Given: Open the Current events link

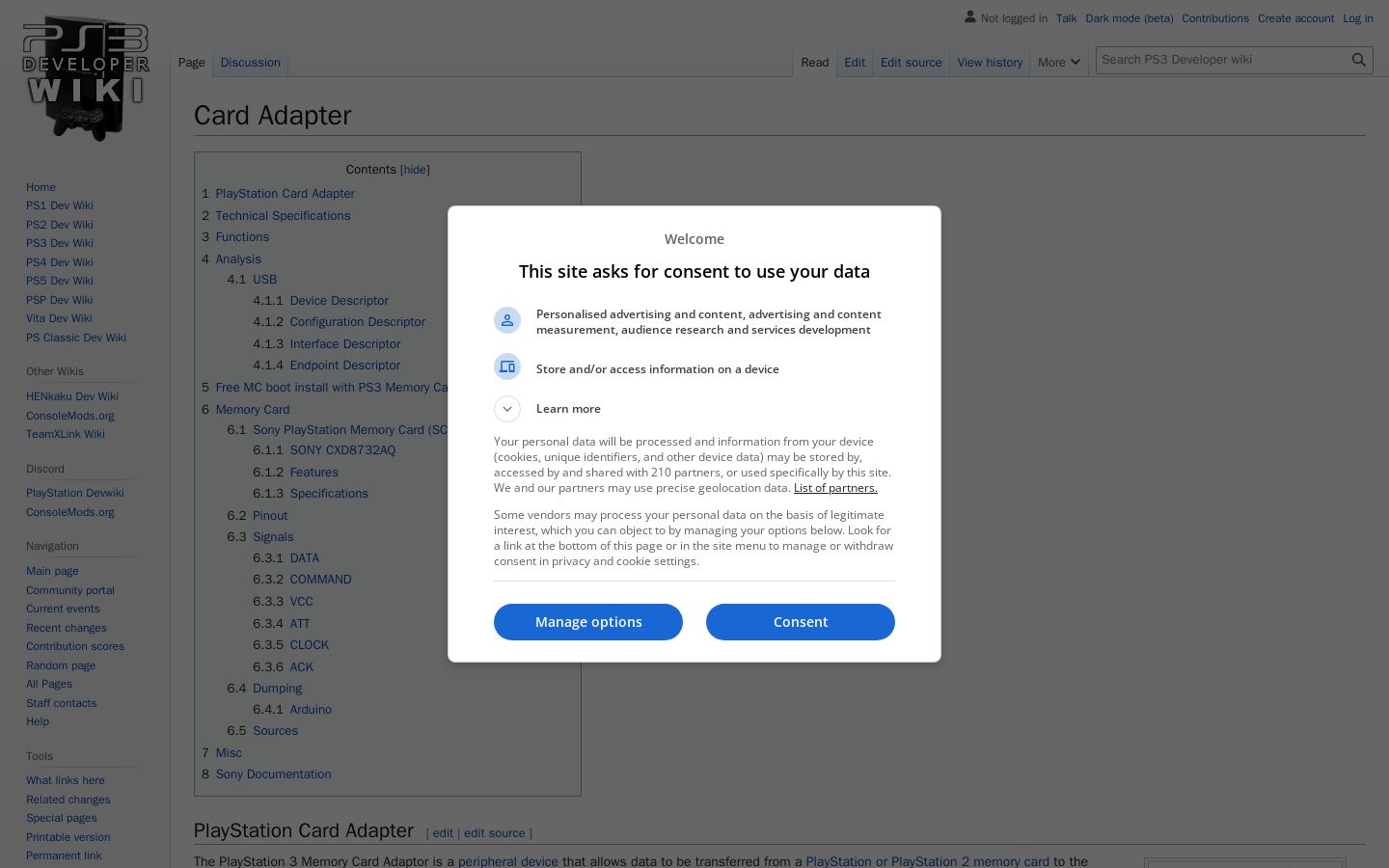Looking at the screenshot, I should tap(63, 609).
